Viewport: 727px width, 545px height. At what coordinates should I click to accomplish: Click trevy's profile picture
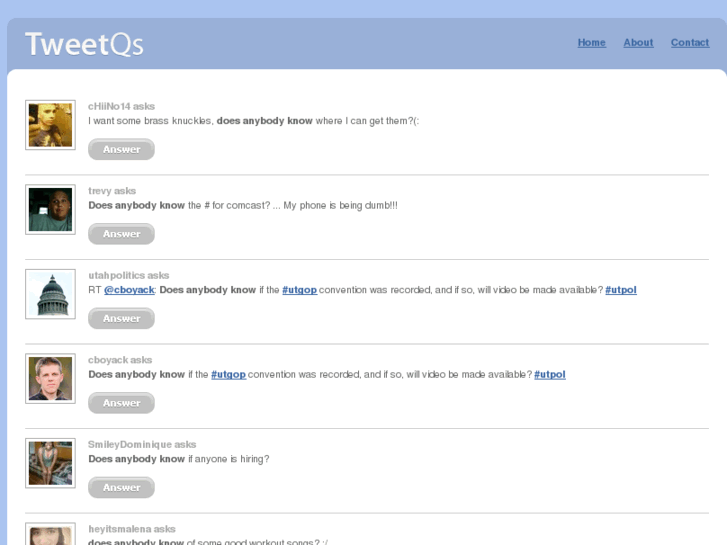tap(51, 210)
